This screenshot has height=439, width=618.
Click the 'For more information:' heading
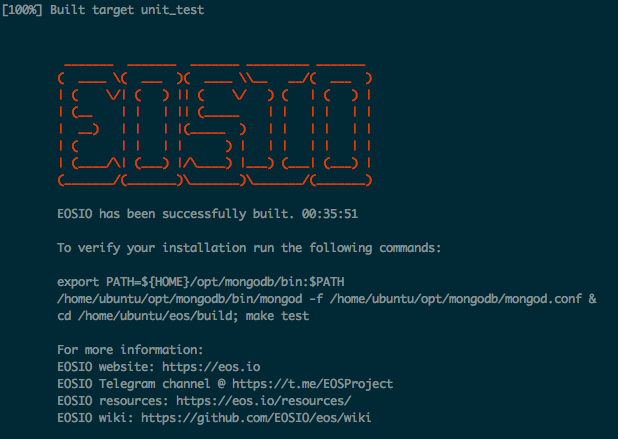click(x=130, y=350)
